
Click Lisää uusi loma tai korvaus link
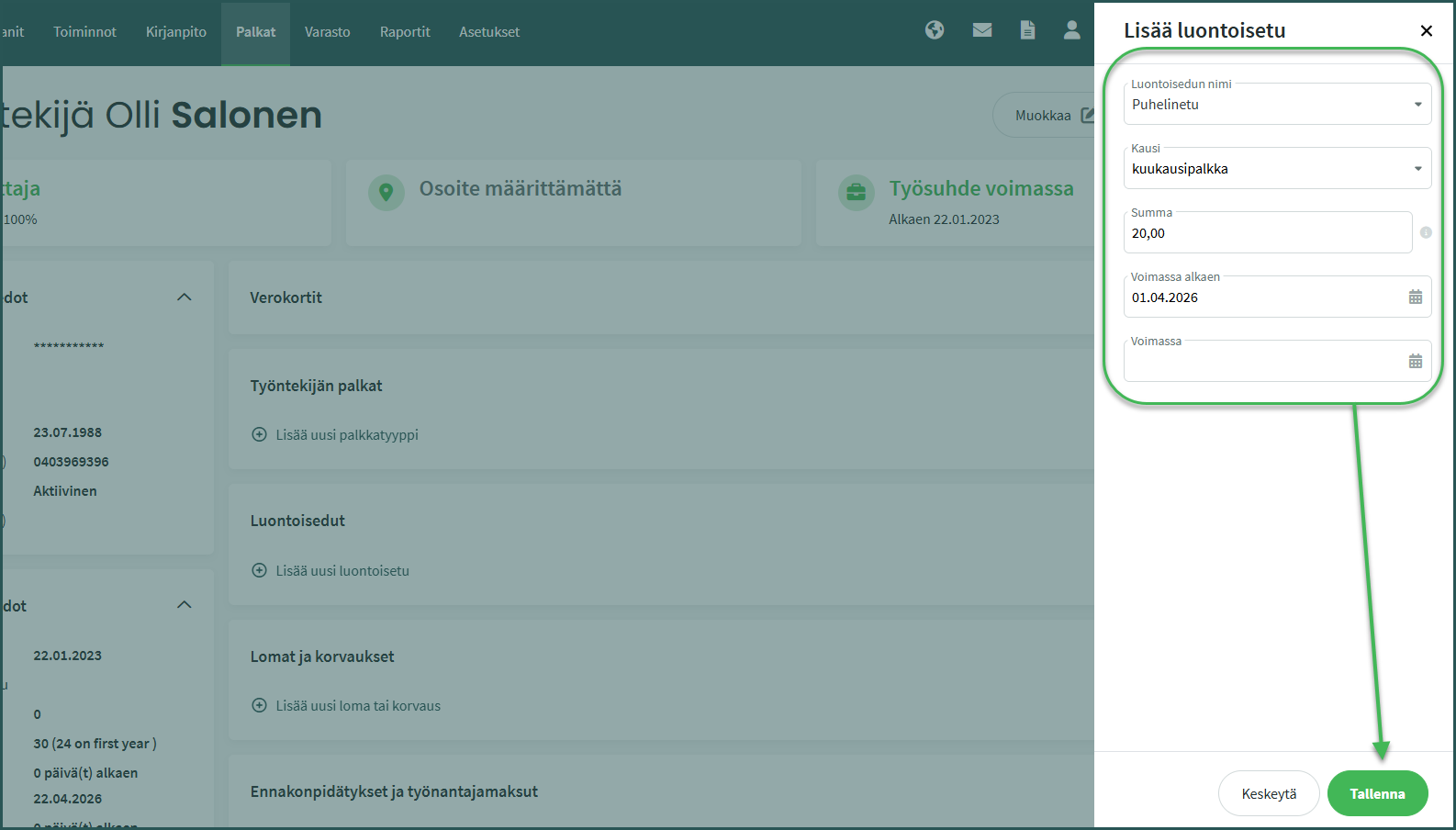[358, 706]
